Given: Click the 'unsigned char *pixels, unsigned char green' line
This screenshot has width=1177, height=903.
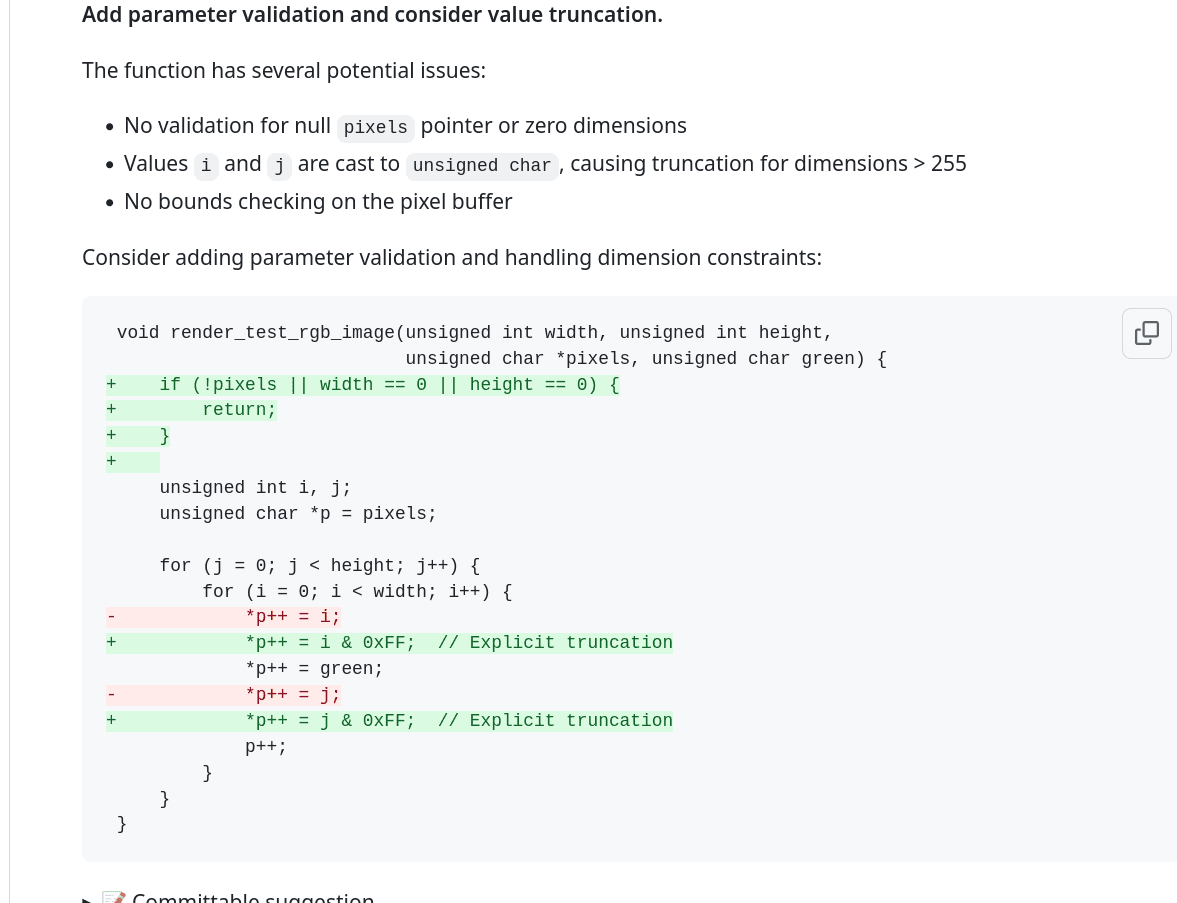Looking at the screenshot, I should [x=646, y=359].
